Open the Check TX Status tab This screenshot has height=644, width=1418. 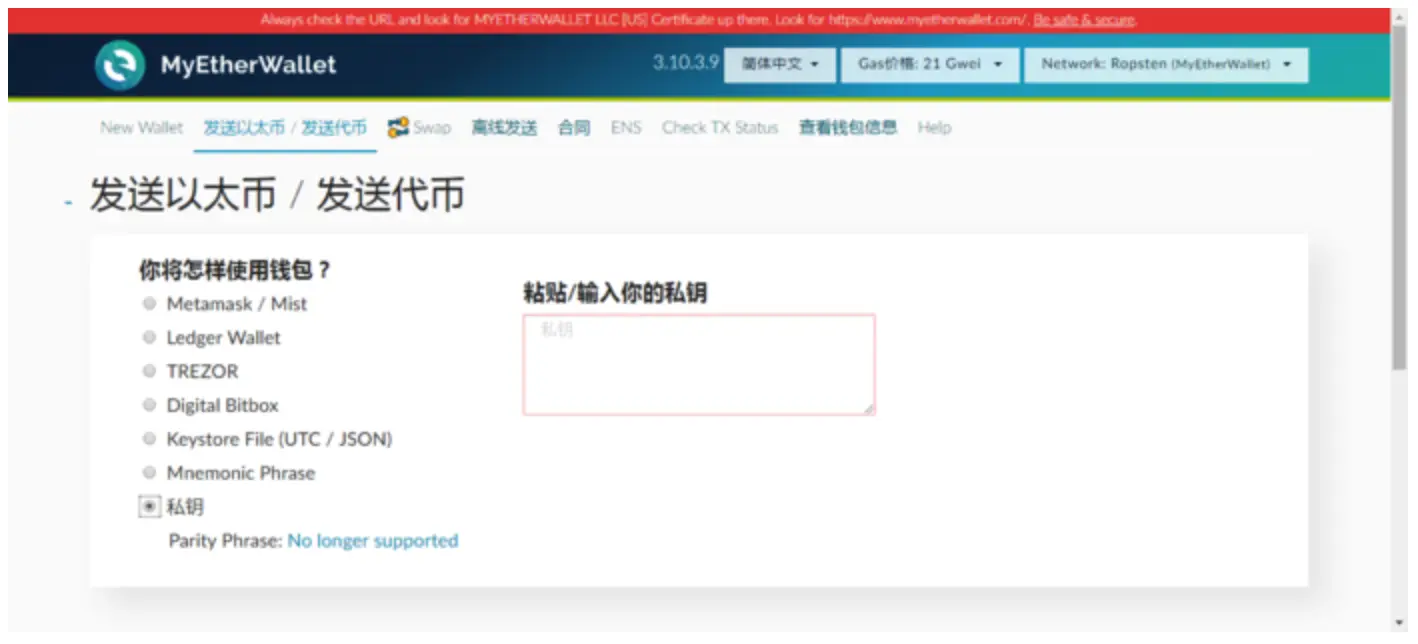[x=720, y=128]
